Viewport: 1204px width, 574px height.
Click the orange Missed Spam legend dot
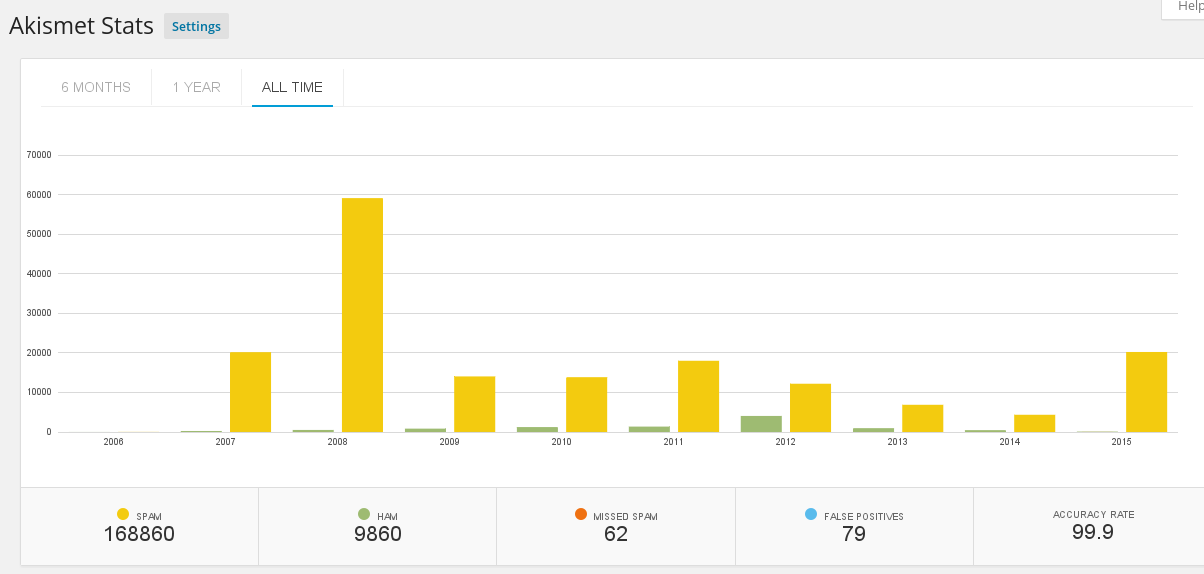[581, 514]
